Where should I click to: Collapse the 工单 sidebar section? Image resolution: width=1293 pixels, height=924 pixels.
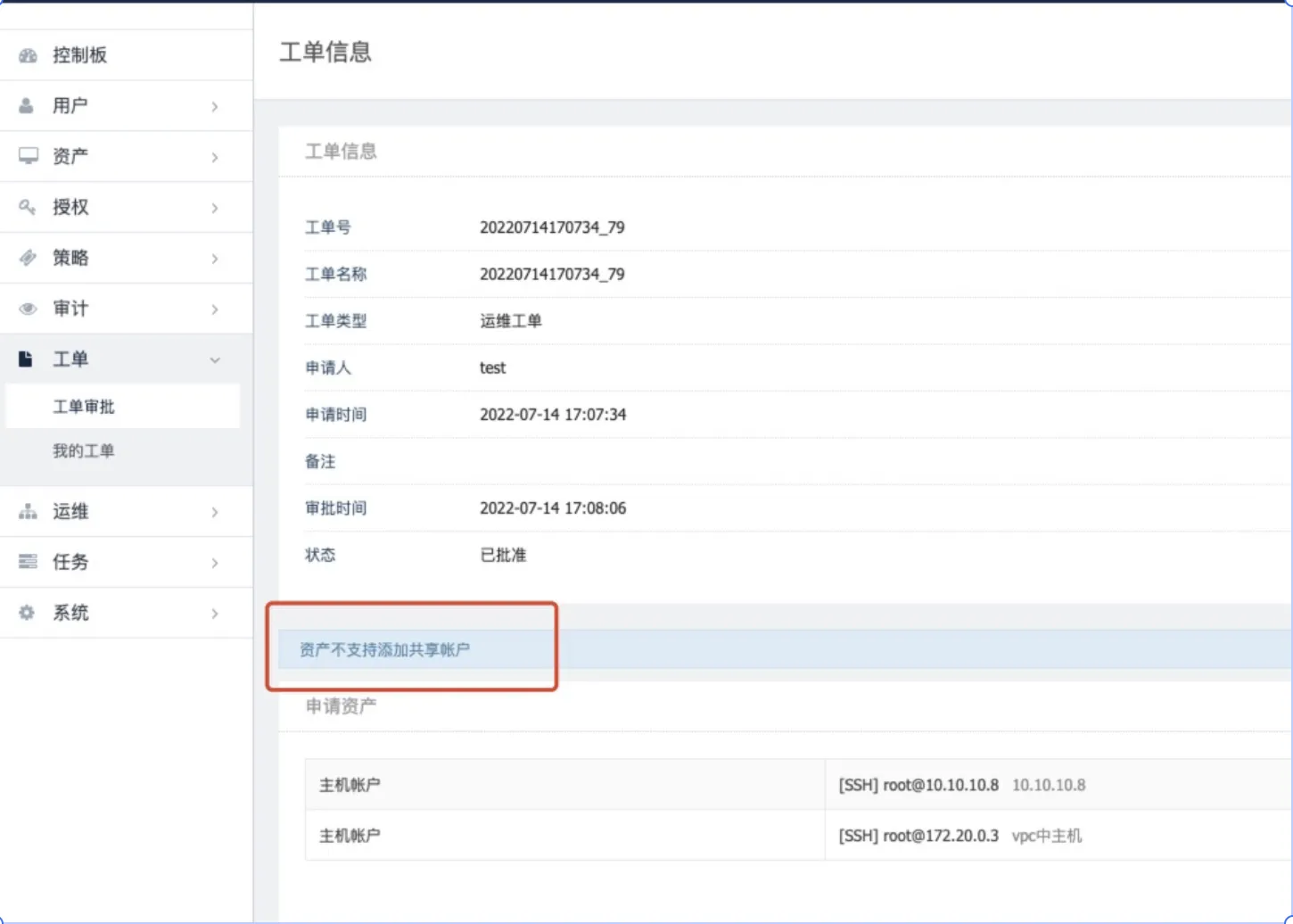tap(125, 359)
